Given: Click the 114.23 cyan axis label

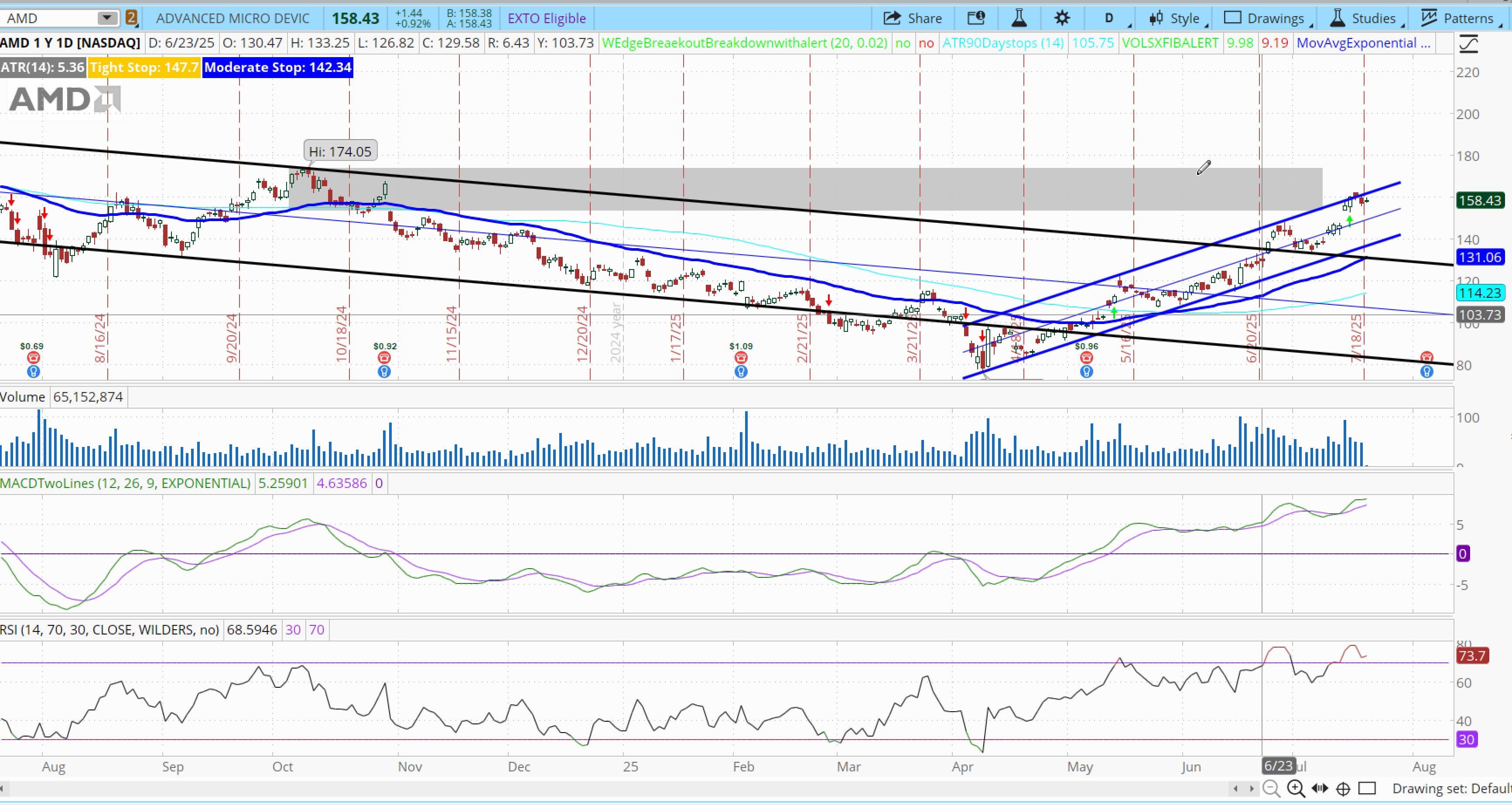Looking at the screenshot, I should (x=1479, y=293).
